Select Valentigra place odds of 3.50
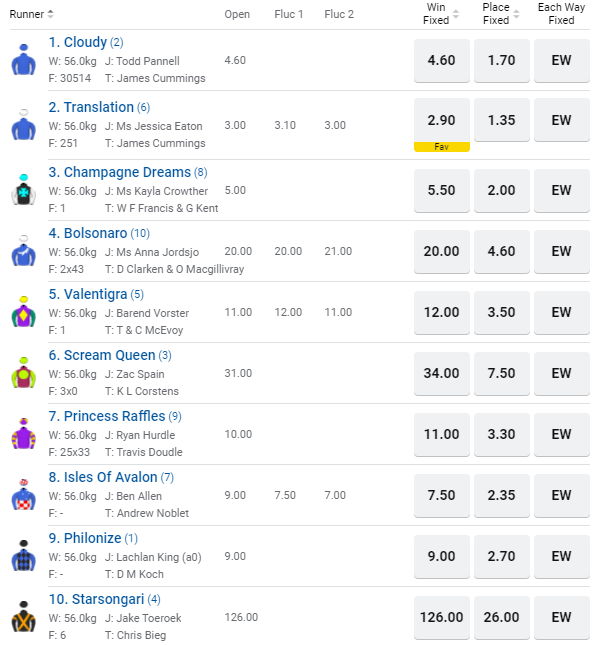This screenshot has width=601, height=645. click(x=501, y=312)
